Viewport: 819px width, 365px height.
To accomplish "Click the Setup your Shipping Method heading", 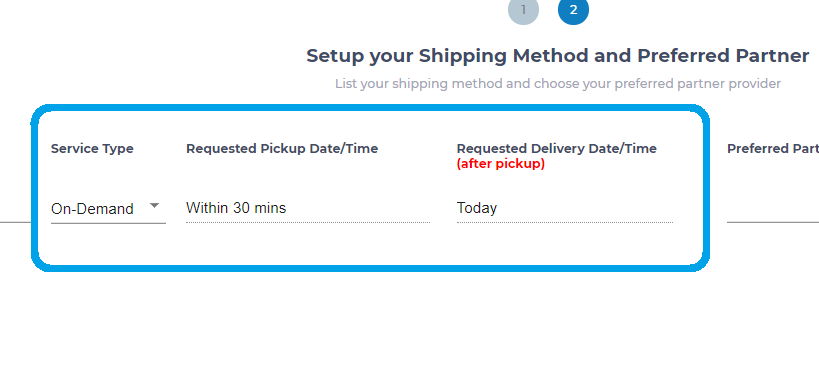I will [558, 55].
